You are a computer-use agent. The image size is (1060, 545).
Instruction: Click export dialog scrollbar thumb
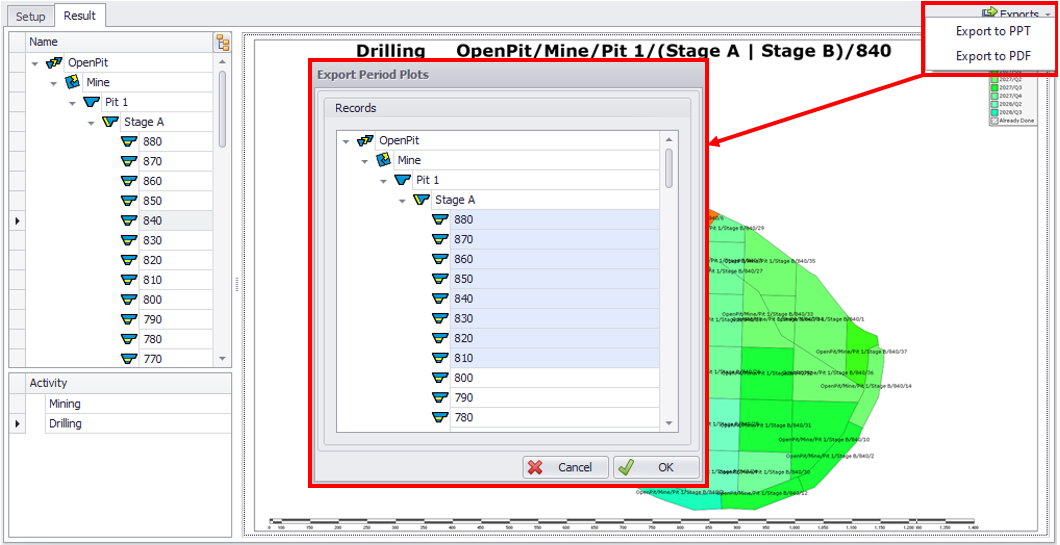click(669, 168)
